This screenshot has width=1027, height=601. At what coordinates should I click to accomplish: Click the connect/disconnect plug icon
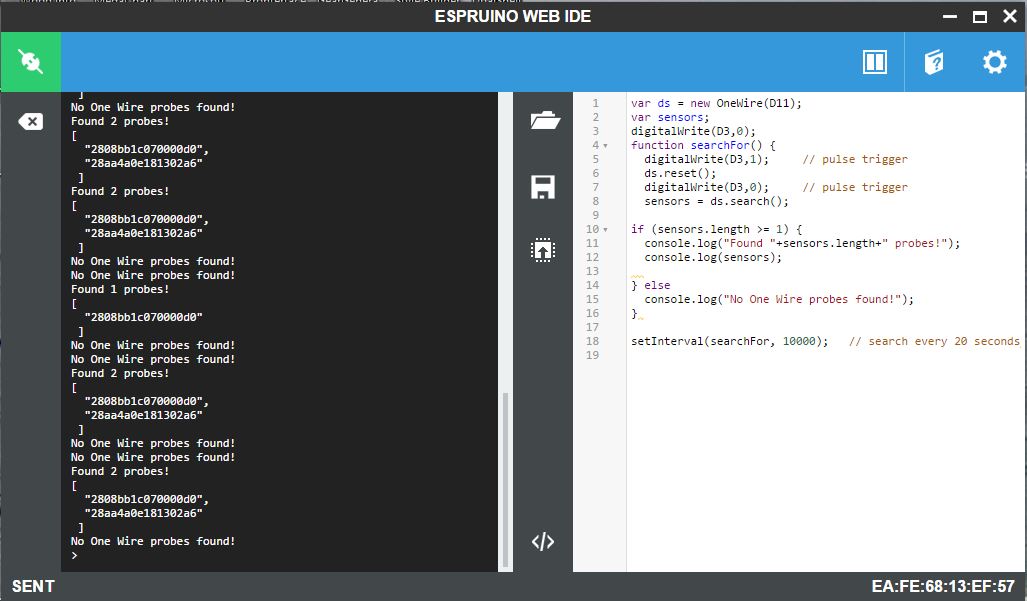[30, 62]
